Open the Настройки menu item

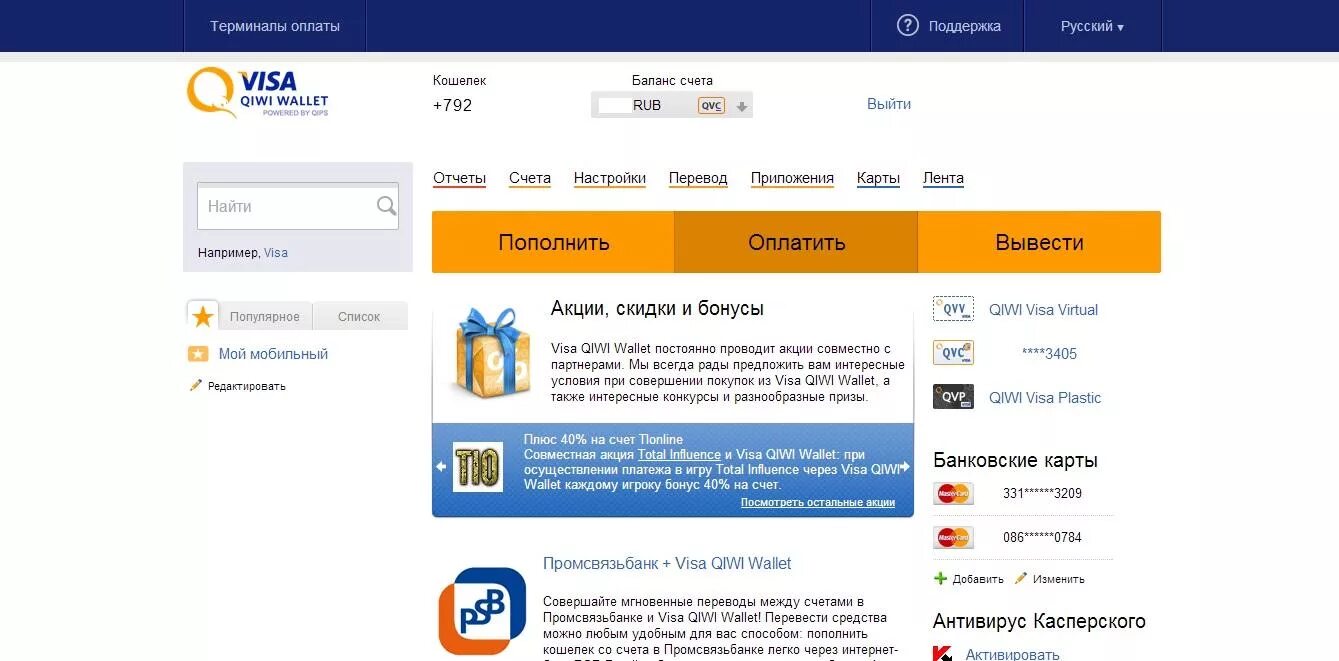pyautogui.click(x=610, y=178)
